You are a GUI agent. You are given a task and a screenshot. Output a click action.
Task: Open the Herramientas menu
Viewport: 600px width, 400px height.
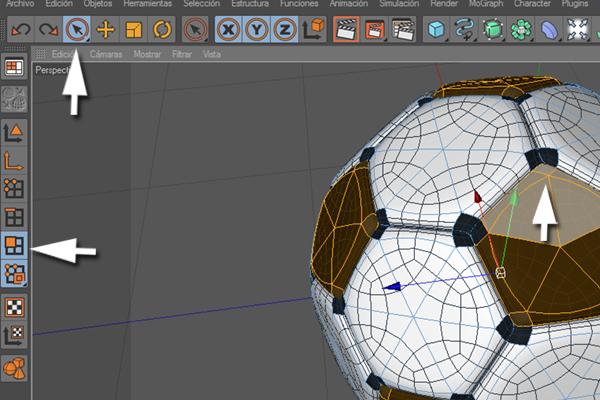click(x=148, y=4)
